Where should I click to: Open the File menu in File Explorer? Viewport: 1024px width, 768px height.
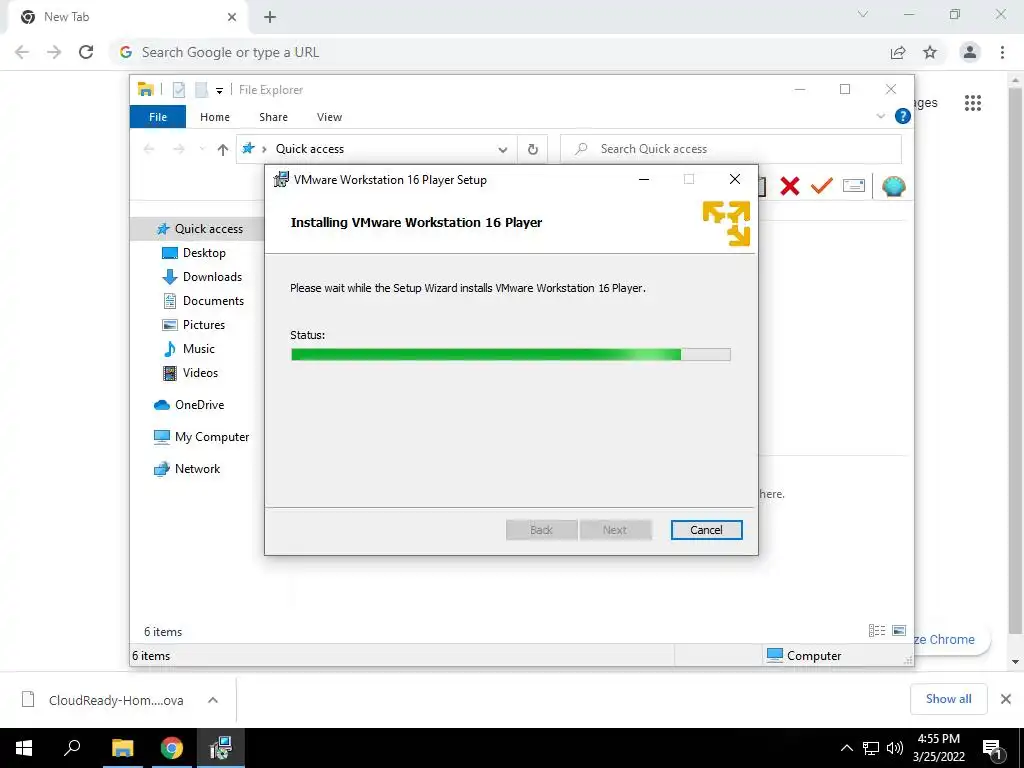pos(157,117)
